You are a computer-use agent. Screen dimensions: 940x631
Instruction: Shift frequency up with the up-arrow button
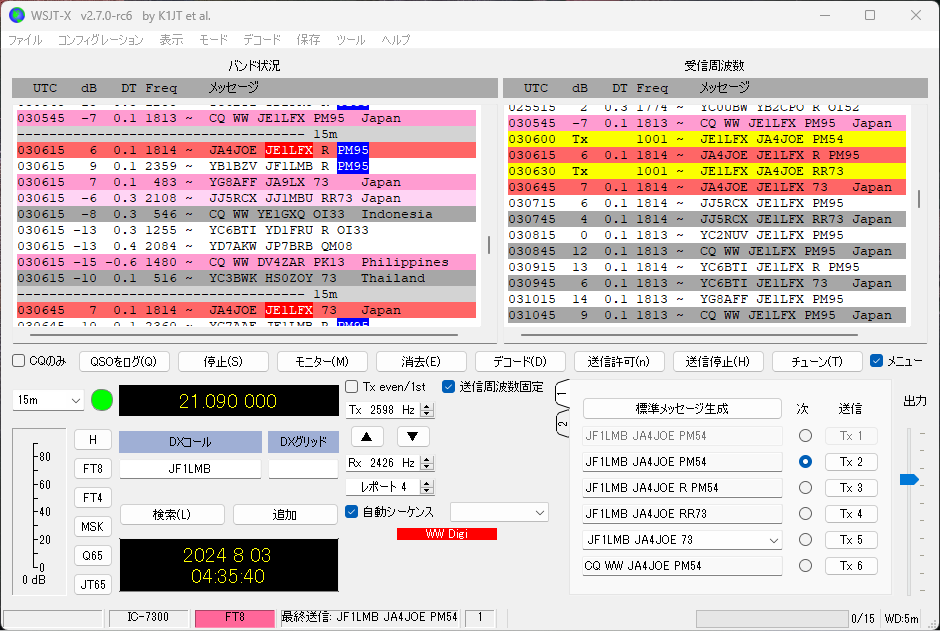pyautogui.click(x=367, y=436)
